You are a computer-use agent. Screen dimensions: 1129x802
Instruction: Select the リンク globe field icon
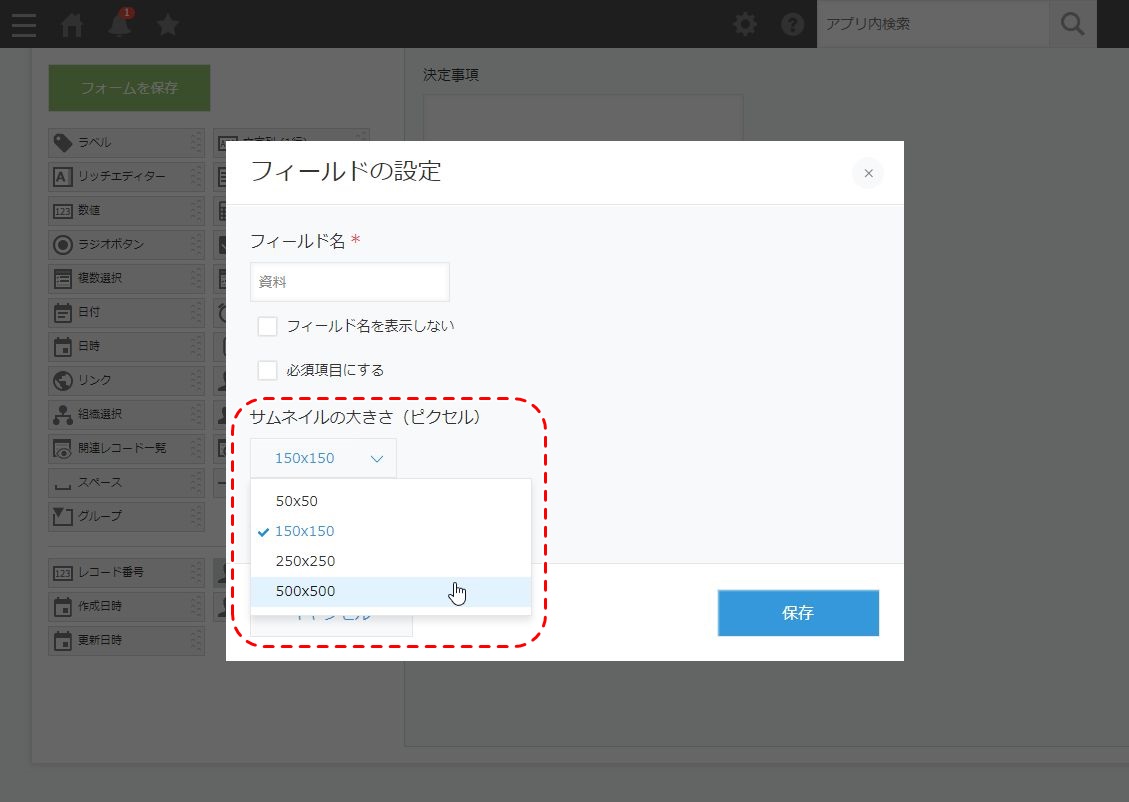point(63,380)
